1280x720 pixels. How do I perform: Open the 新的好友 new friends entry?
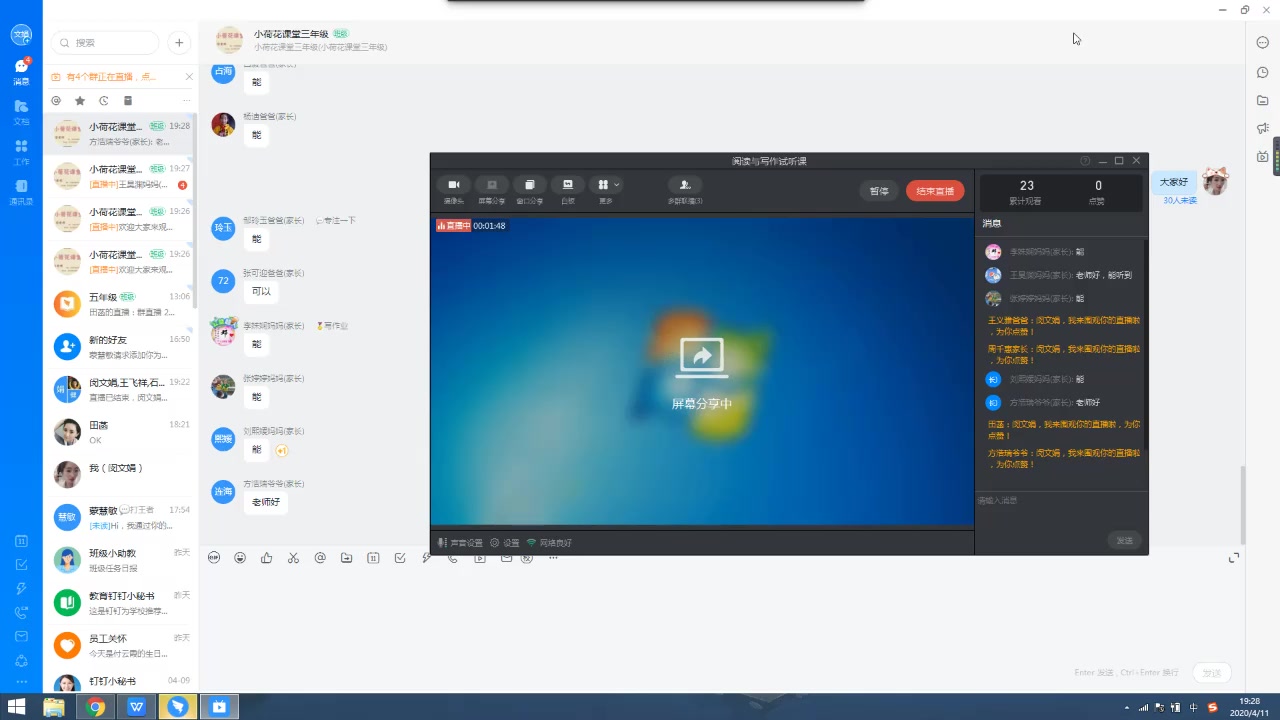121,347
